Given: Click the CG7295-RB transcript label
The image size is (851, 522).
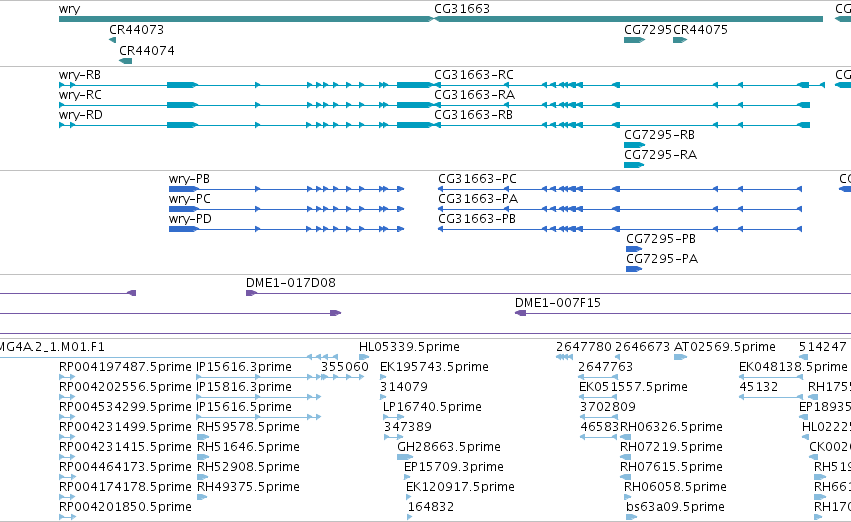Looking at the screenshot, I should coord(659,135).
